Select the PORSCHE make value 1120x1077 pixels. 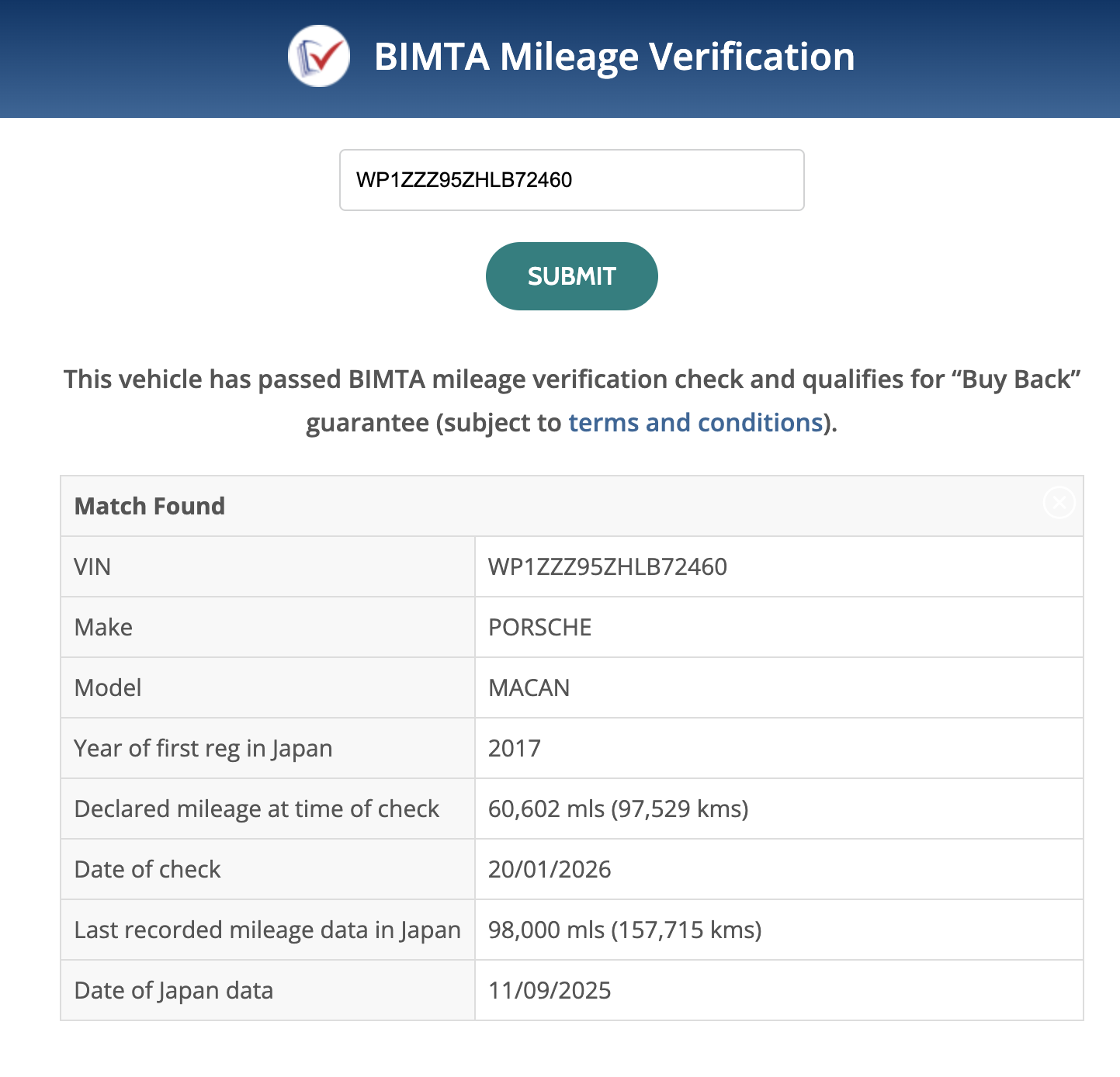pyautogui.click(x=539, y=627)
